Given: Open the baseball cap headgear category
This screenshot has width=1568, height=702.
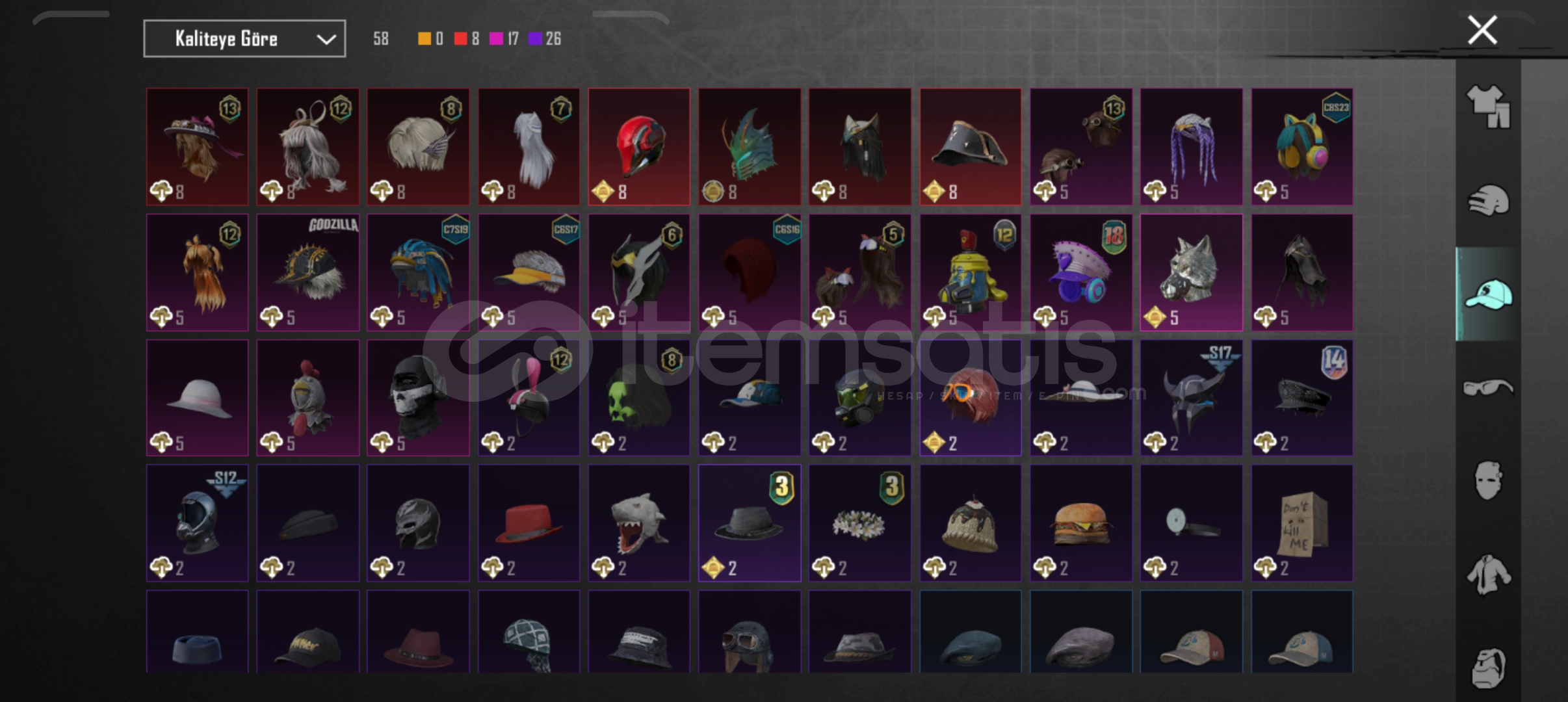Looking at the screenshot, I should (1488, 294).
